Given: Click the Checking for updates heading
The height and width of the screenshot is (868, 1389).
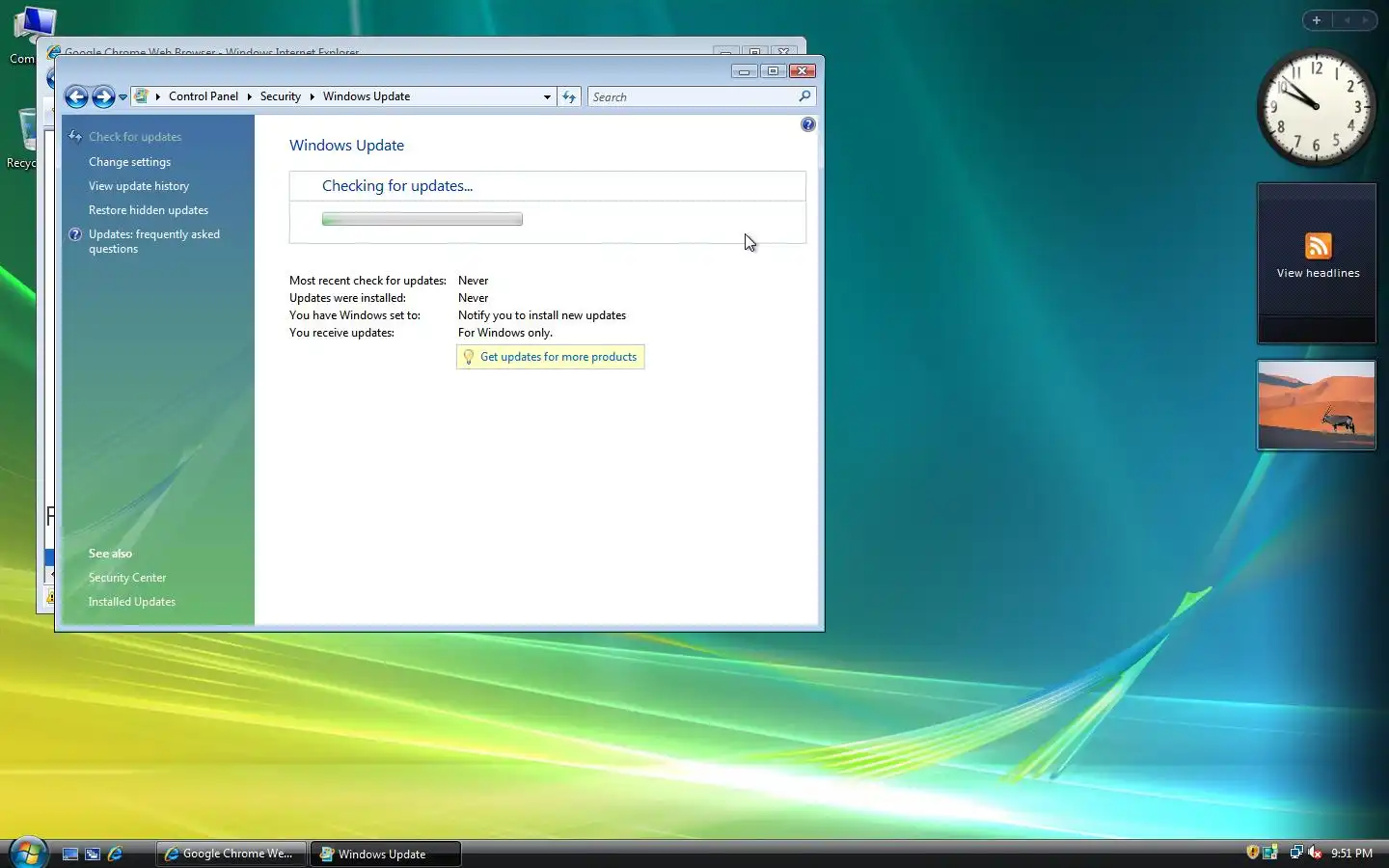Looking at the screenshot, I should (x=397, y=186).
